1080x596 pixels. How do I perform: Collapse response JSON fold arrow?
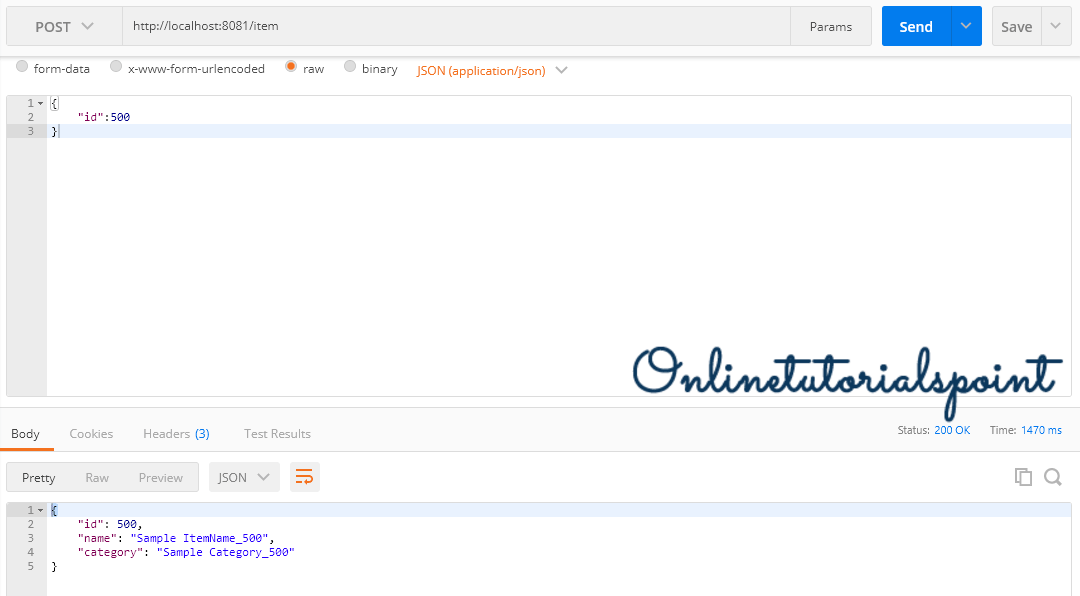pyautogui.click(x=40, y=511)
